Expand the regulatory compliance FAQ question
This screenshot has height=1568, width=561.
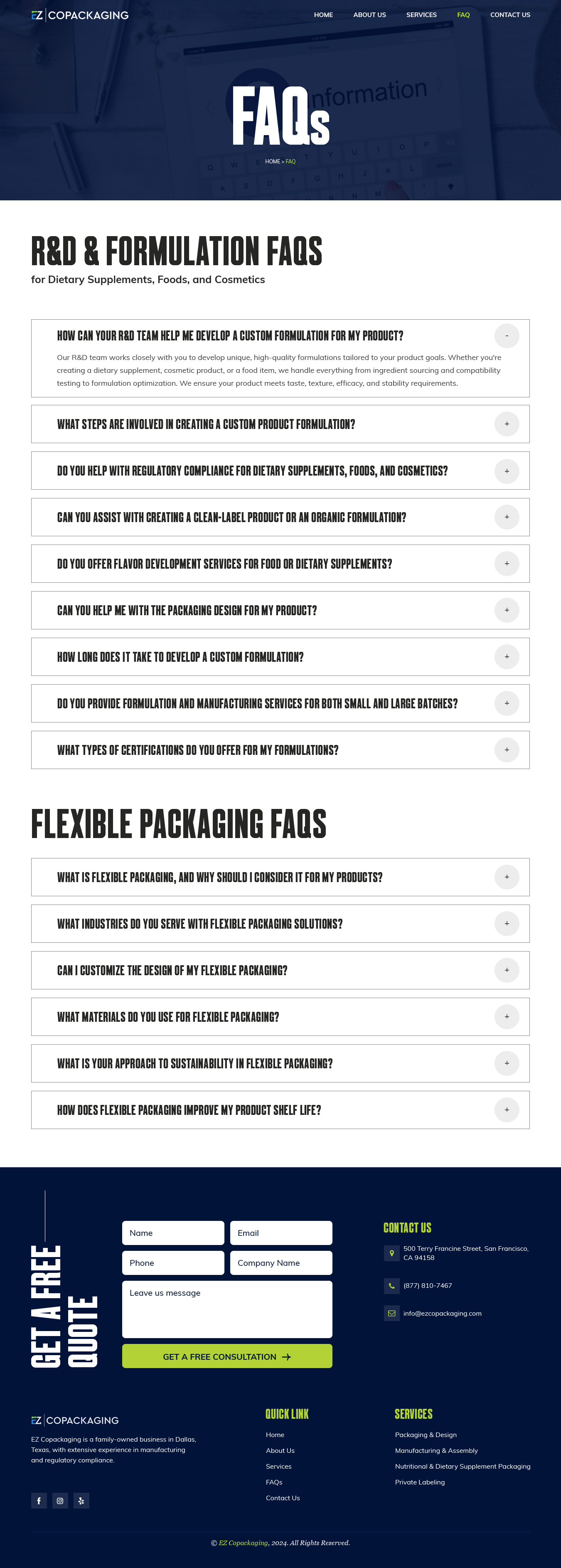pos(506,471)
